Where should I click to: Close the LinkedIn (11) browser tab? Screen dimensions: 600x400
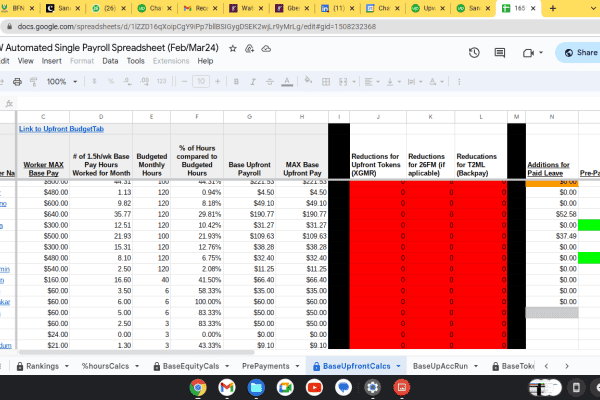[x=352, y=8]
